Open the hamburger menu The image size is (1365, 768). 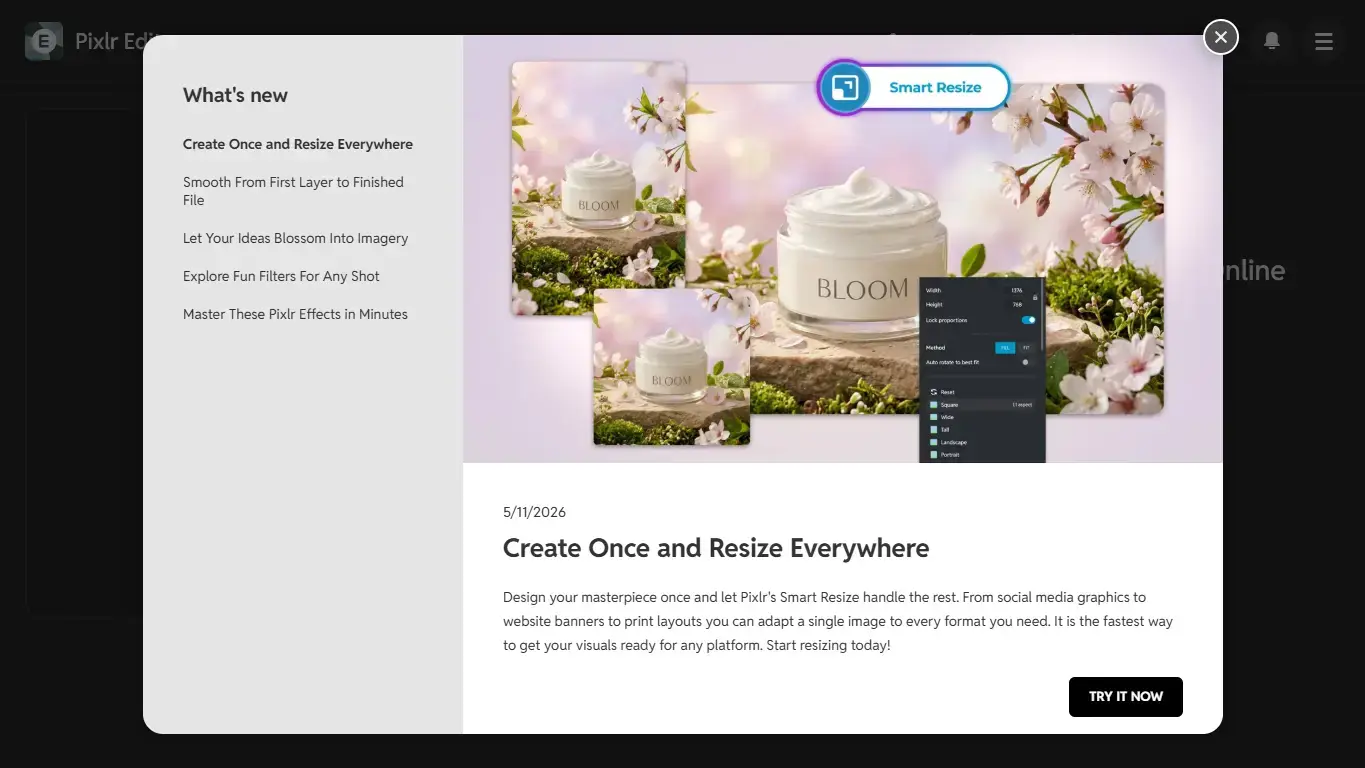click(x=1324, y=41)
